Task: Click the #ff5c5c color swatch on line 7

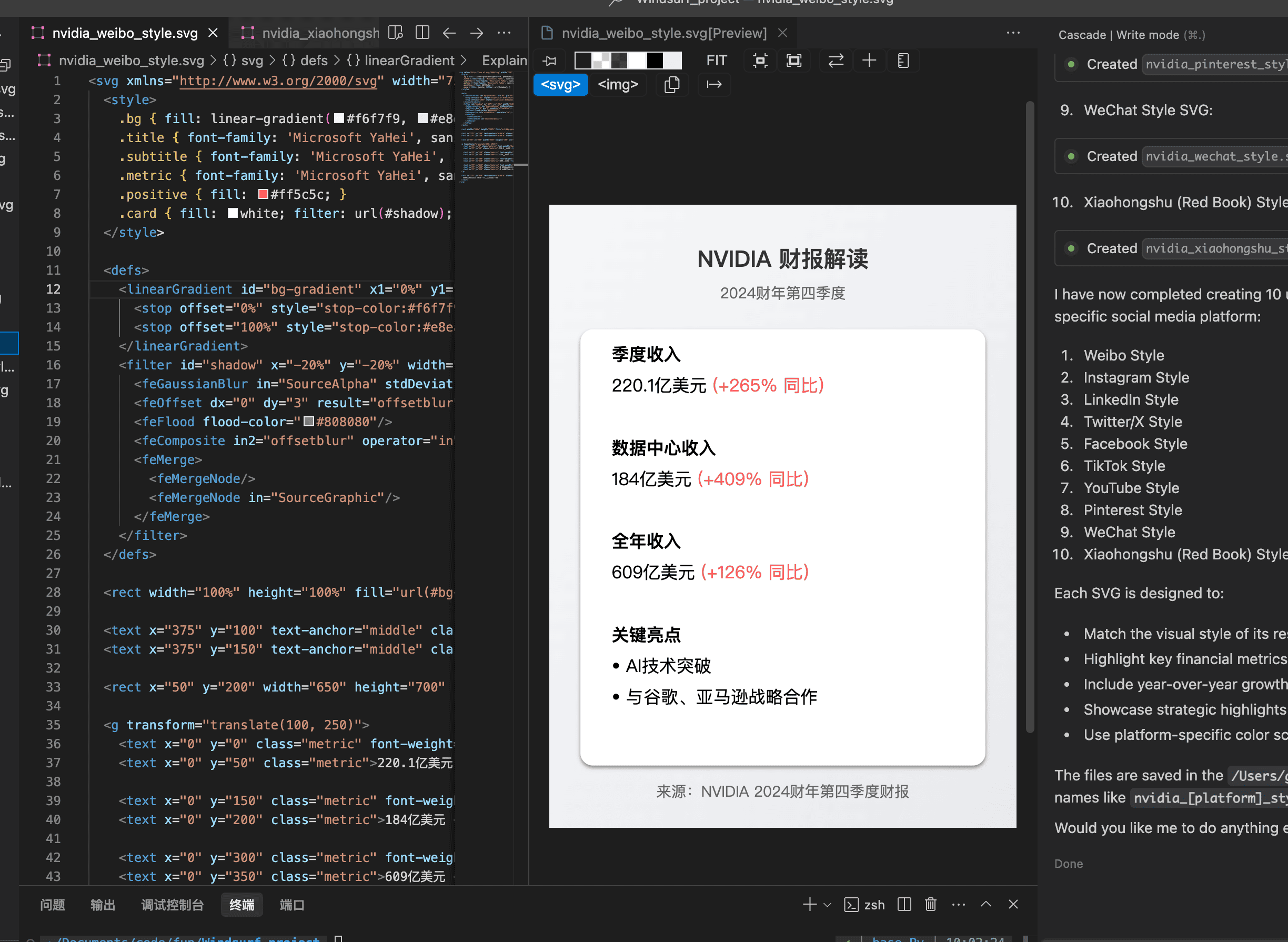Action: point(263,194)
